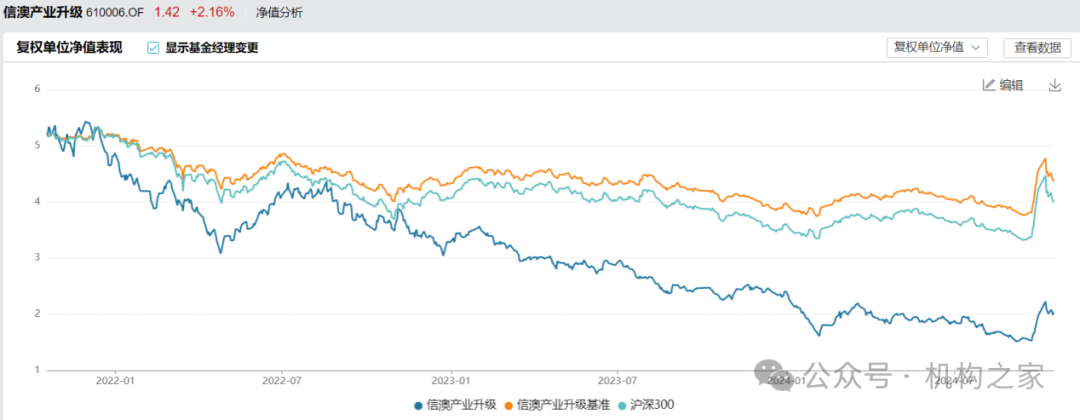Click the 1.42 net value figure

tap(166, 12)
